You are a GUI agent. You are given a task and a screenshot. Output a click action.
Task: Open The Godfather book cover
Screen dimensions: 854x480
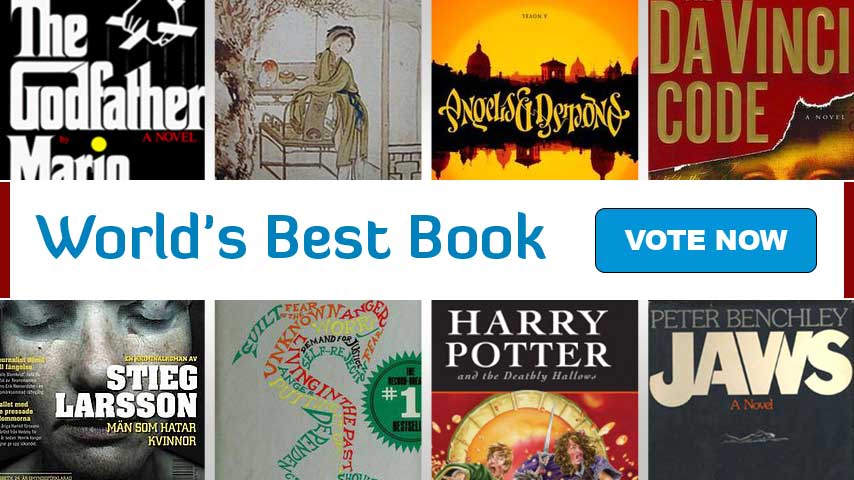pyautogui.click(x=102, y=89)
